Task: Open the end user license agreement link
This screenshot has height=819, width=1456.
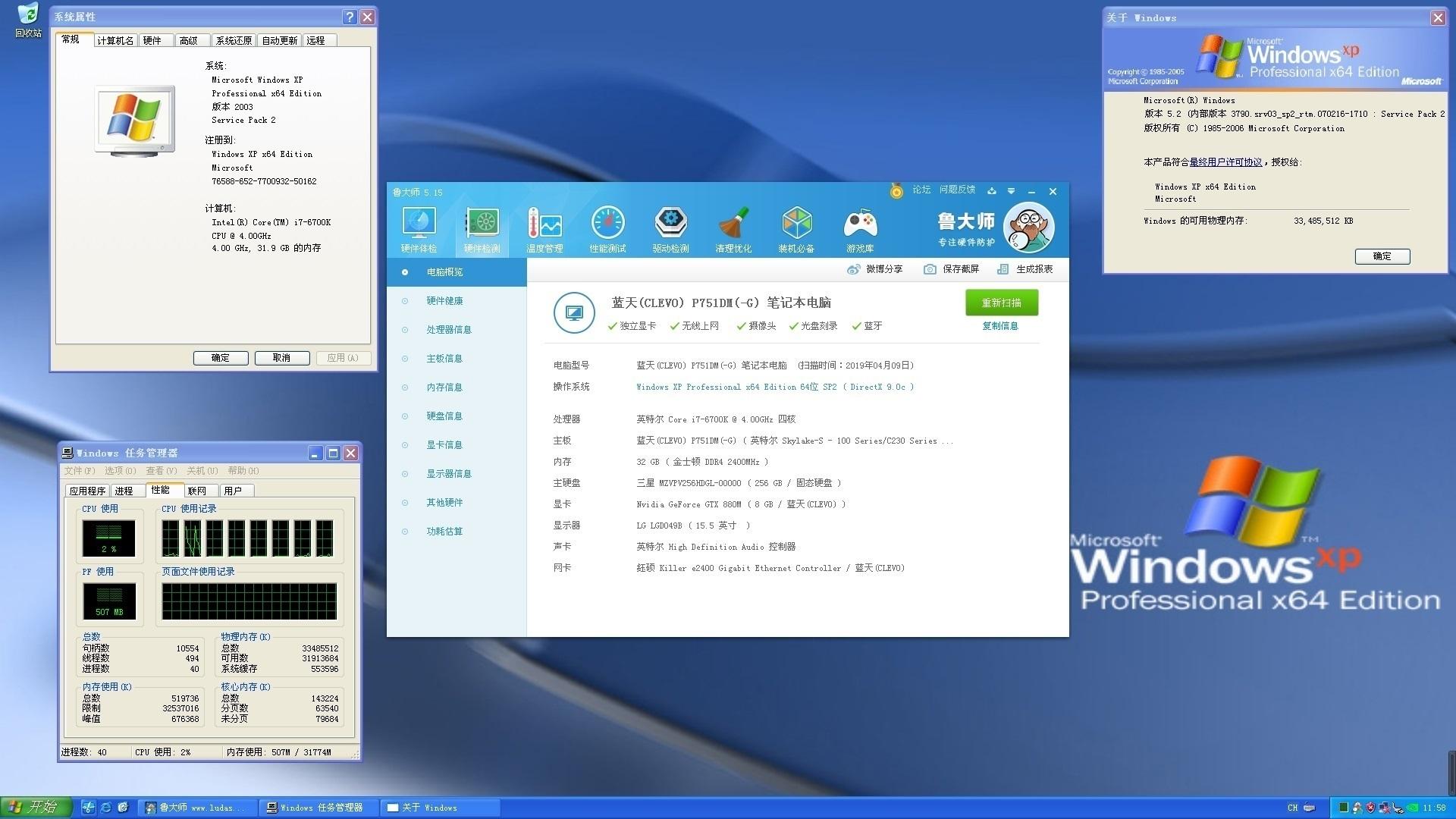Action: pos(1225,162)
